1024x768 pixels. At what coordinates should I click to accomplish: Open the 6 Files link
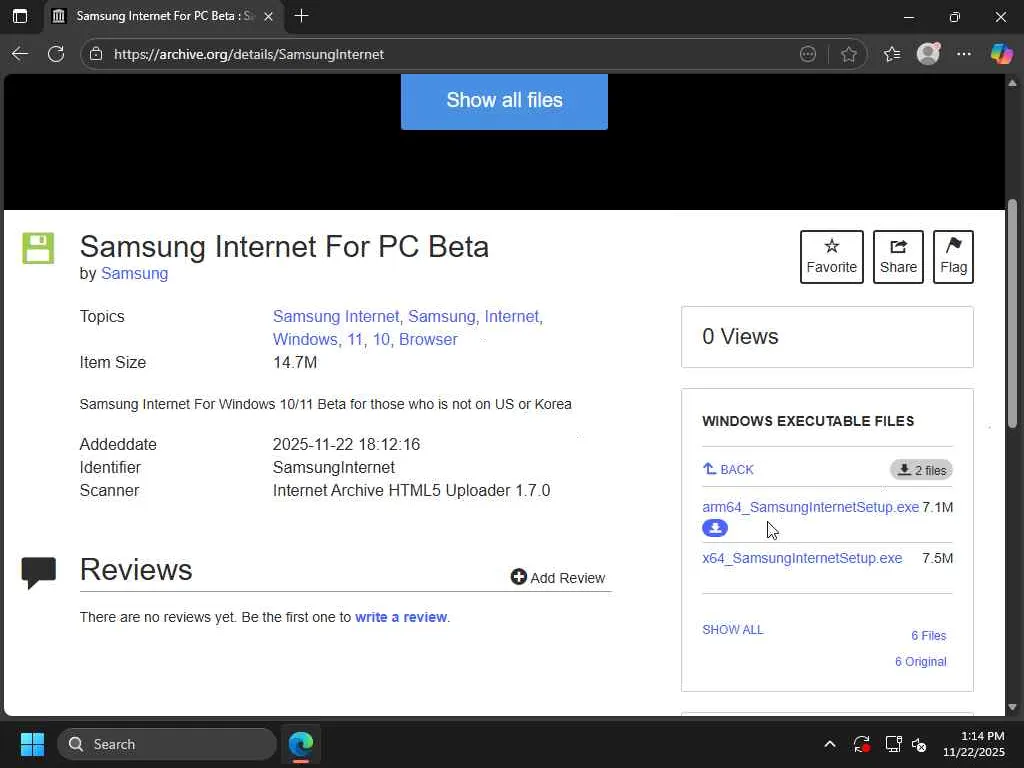coord(929,635)
